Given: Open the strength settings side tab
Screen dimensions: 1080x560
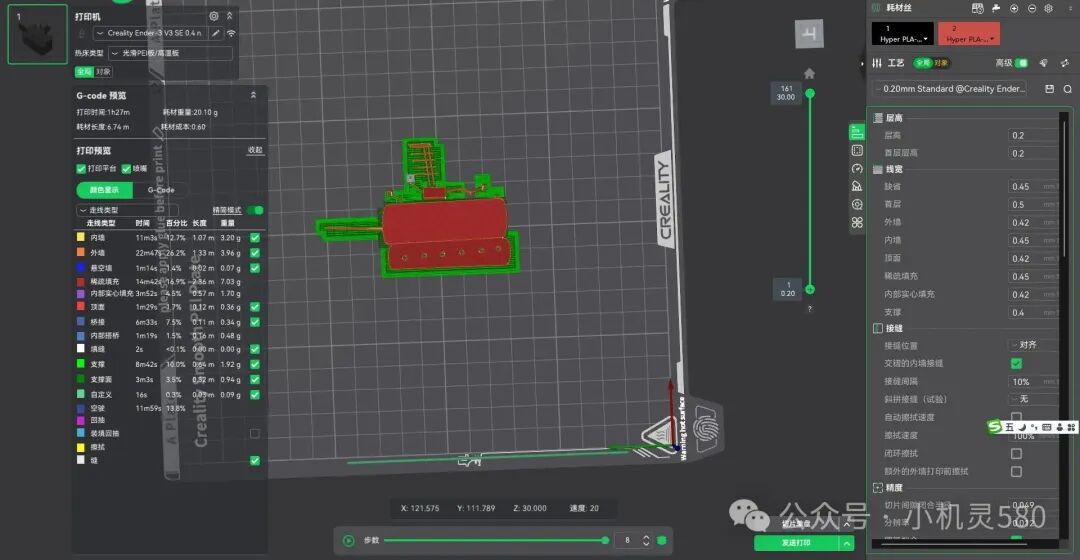Looking at the screenshot, I should [857, 150].
